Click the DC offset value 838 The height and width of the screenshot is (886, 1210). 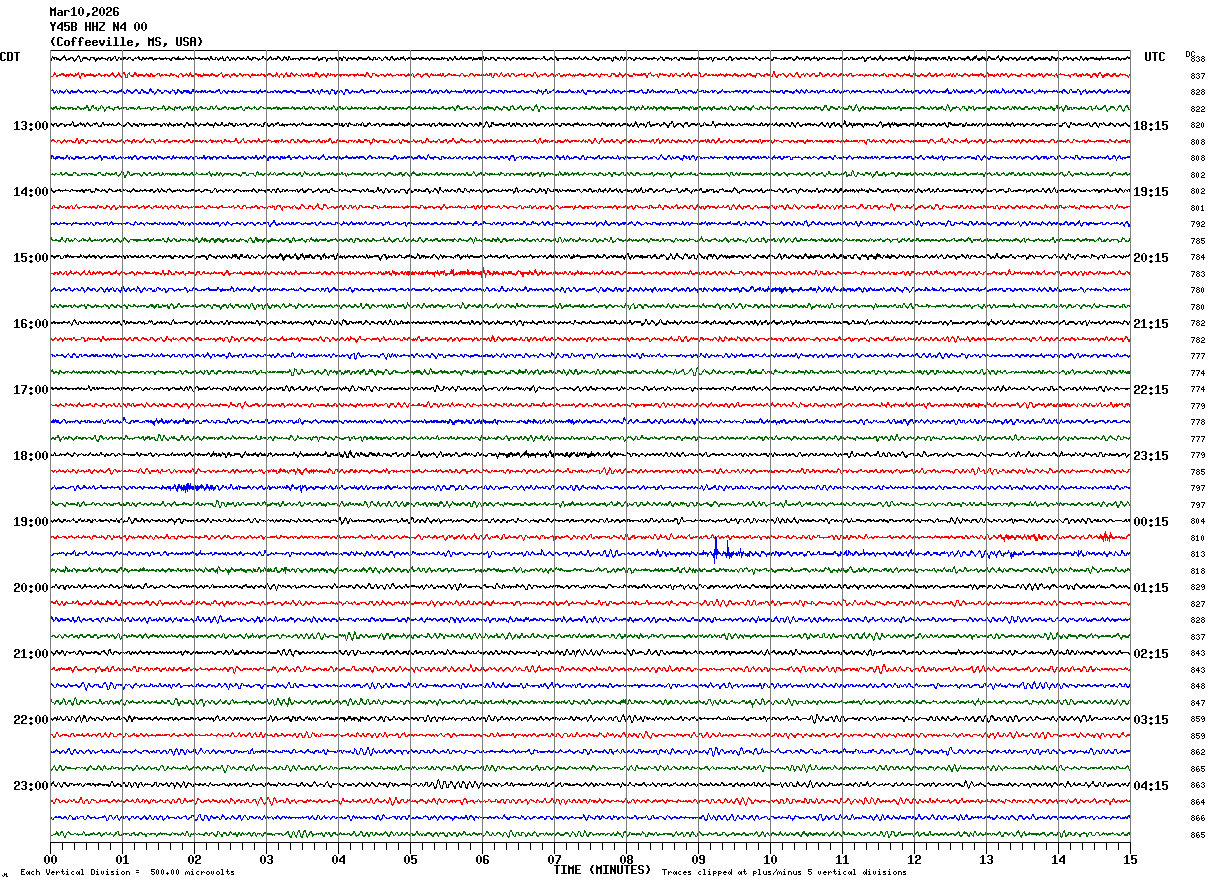(x=1197, y=60)
